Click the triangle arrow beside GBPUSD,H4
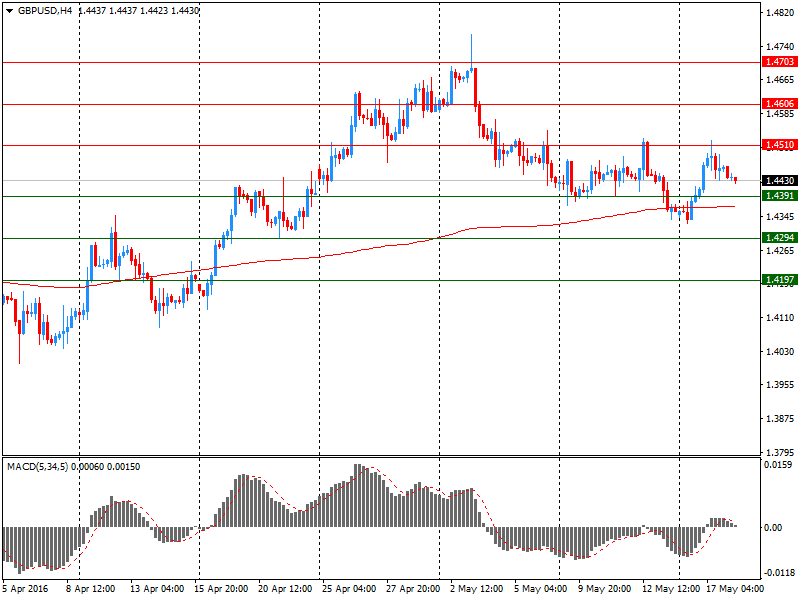 9,11
